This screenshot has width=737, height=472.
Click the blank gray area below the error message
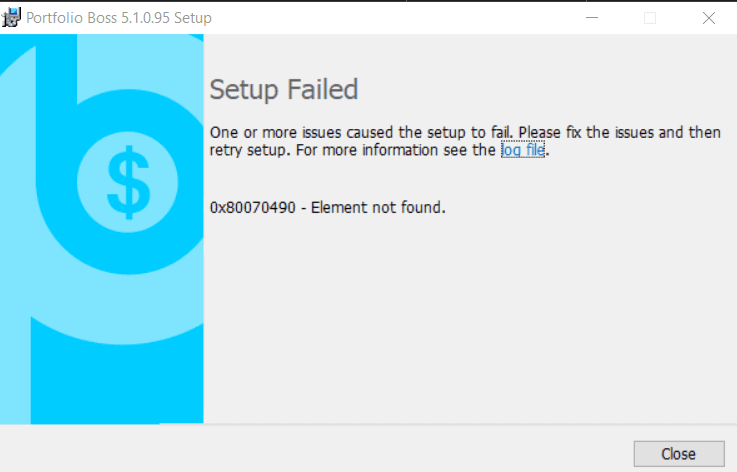(460, 320)
